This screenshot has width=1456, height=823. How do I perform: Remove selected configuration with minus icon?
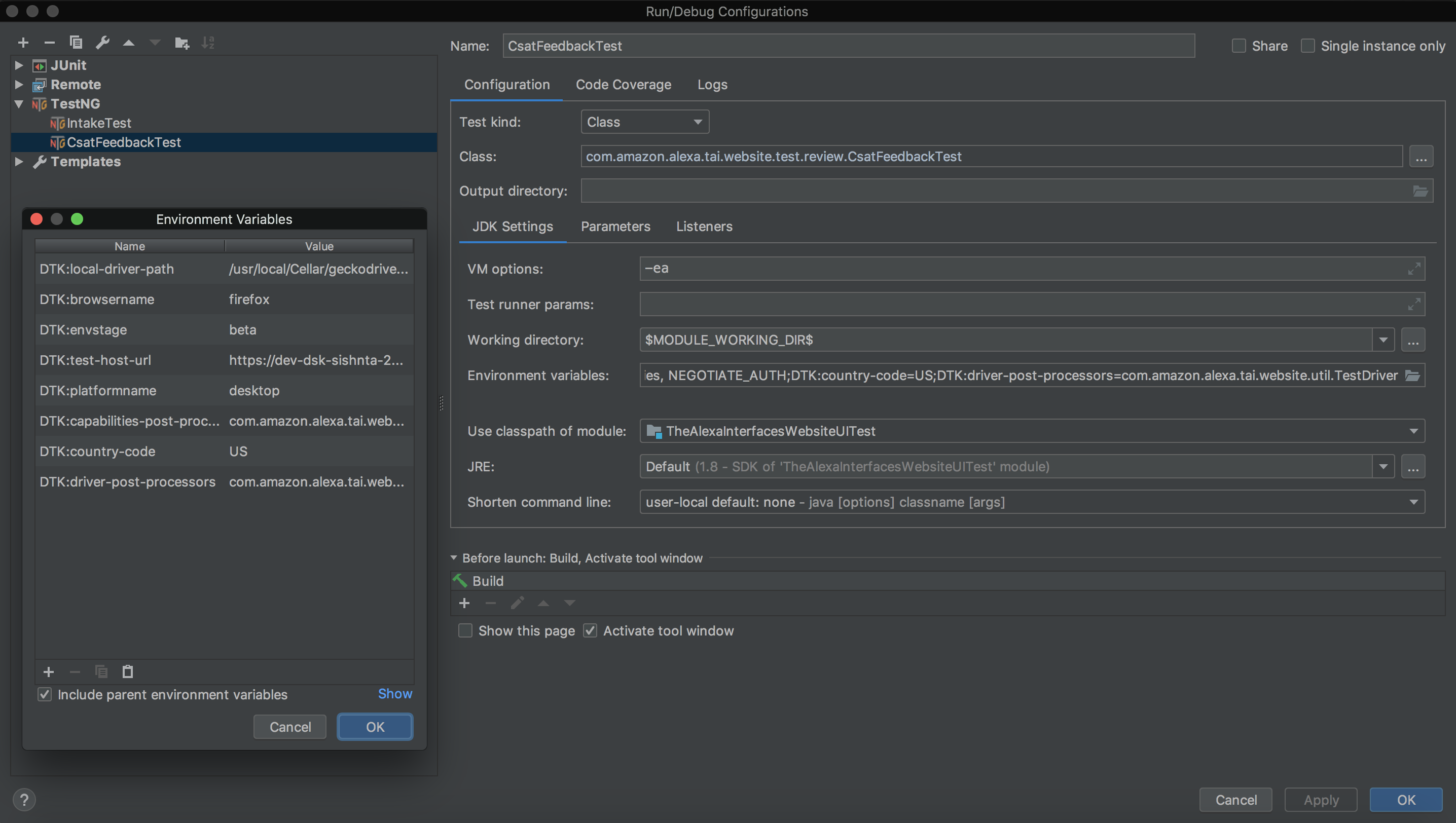click(x=49, y=43)
